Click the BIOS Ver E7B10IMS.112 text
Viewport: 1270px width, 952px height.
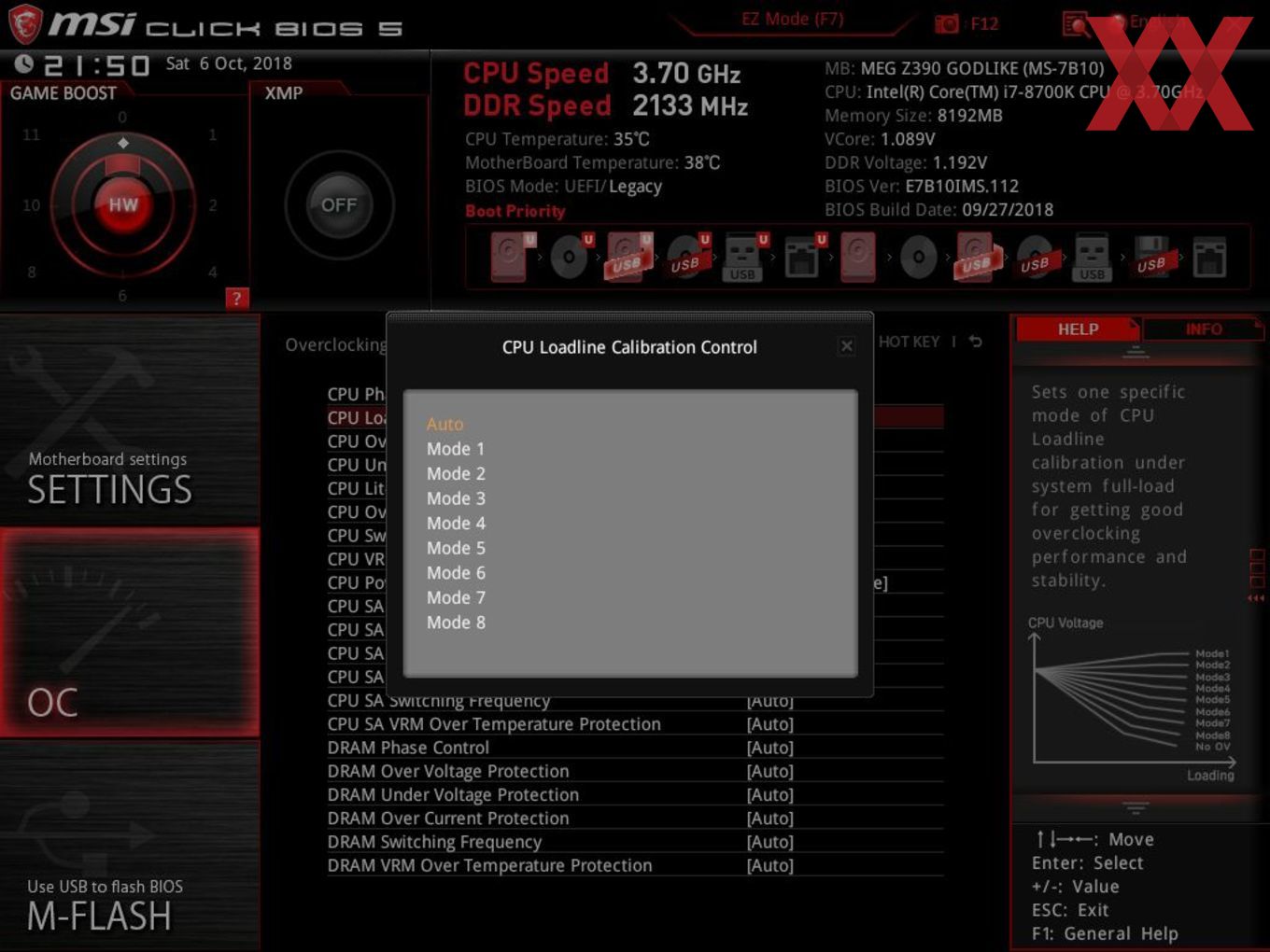pos(922,186)
